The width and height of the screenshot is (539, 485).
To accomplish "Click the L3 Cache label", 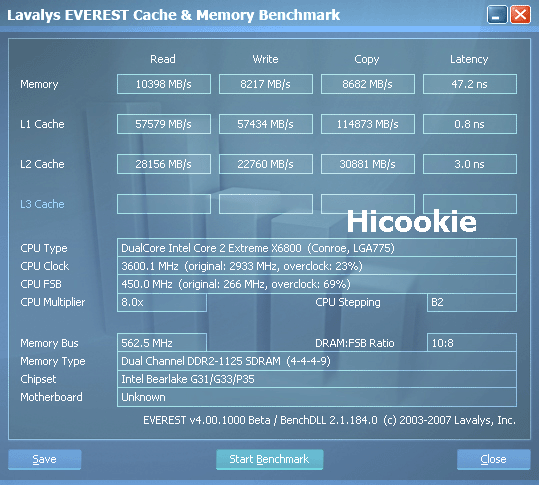I will (42, 204).
